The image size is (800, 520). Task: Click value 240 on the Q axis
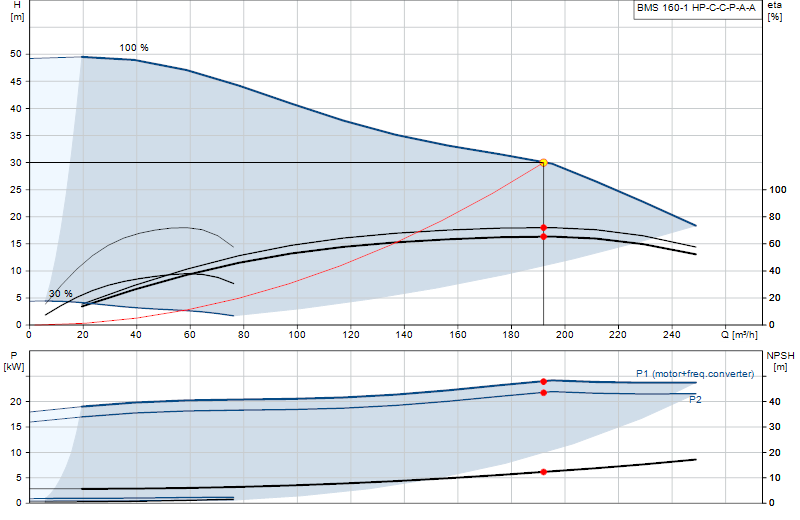[x=671, y=335]
